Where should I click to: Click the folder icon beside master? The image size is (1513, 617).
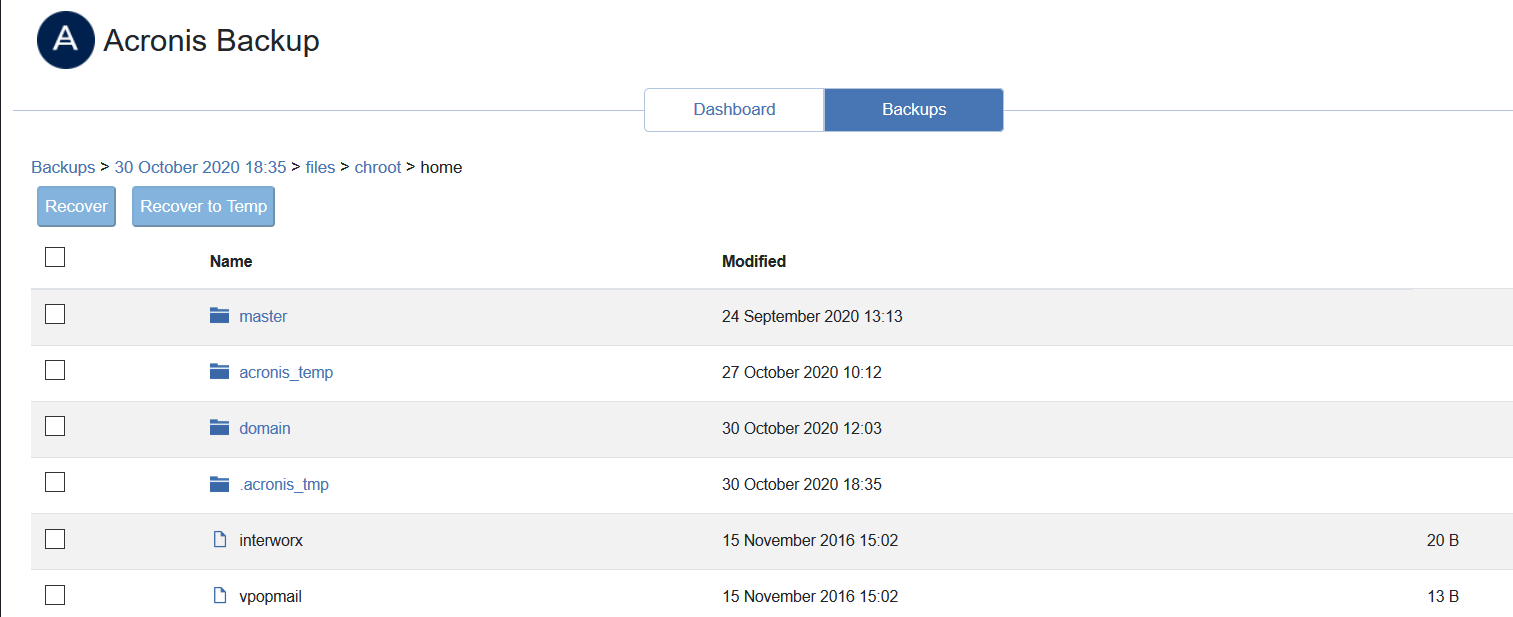pos(219,314)
